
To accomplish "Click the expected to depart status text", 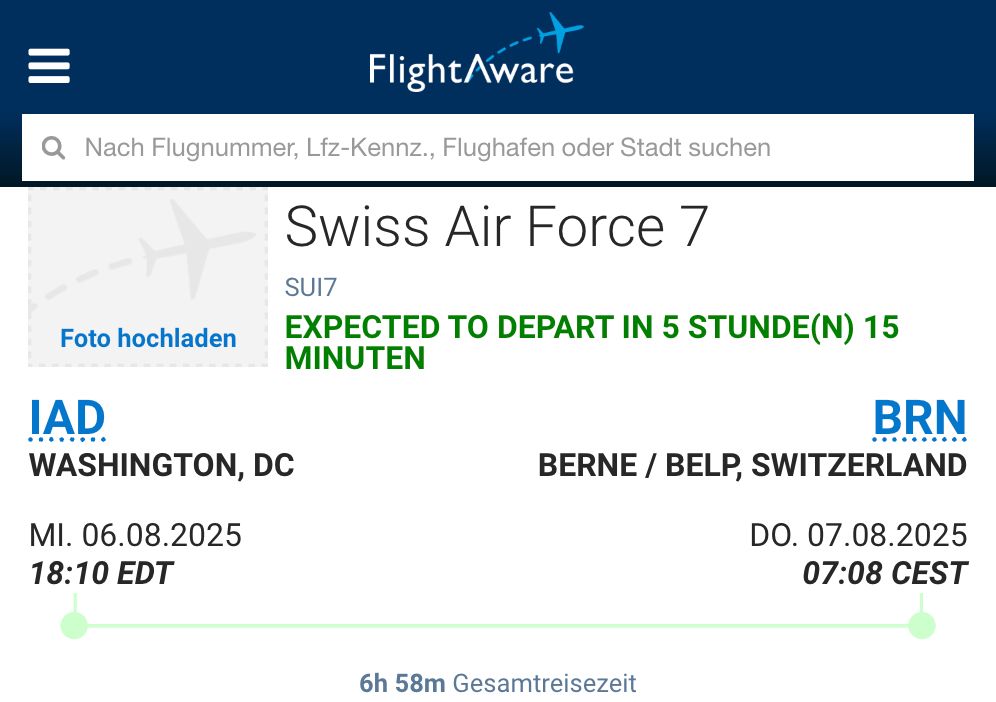I will pyautogui.click(x=591, y=342).
